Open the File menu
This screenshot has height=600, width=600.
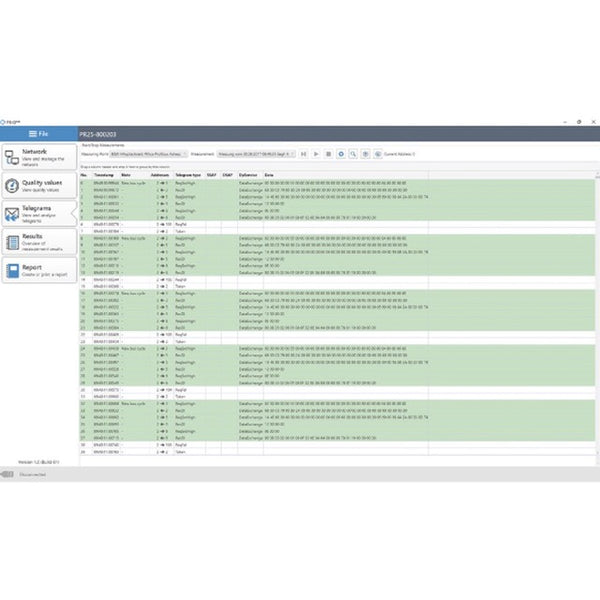(39, 134)
